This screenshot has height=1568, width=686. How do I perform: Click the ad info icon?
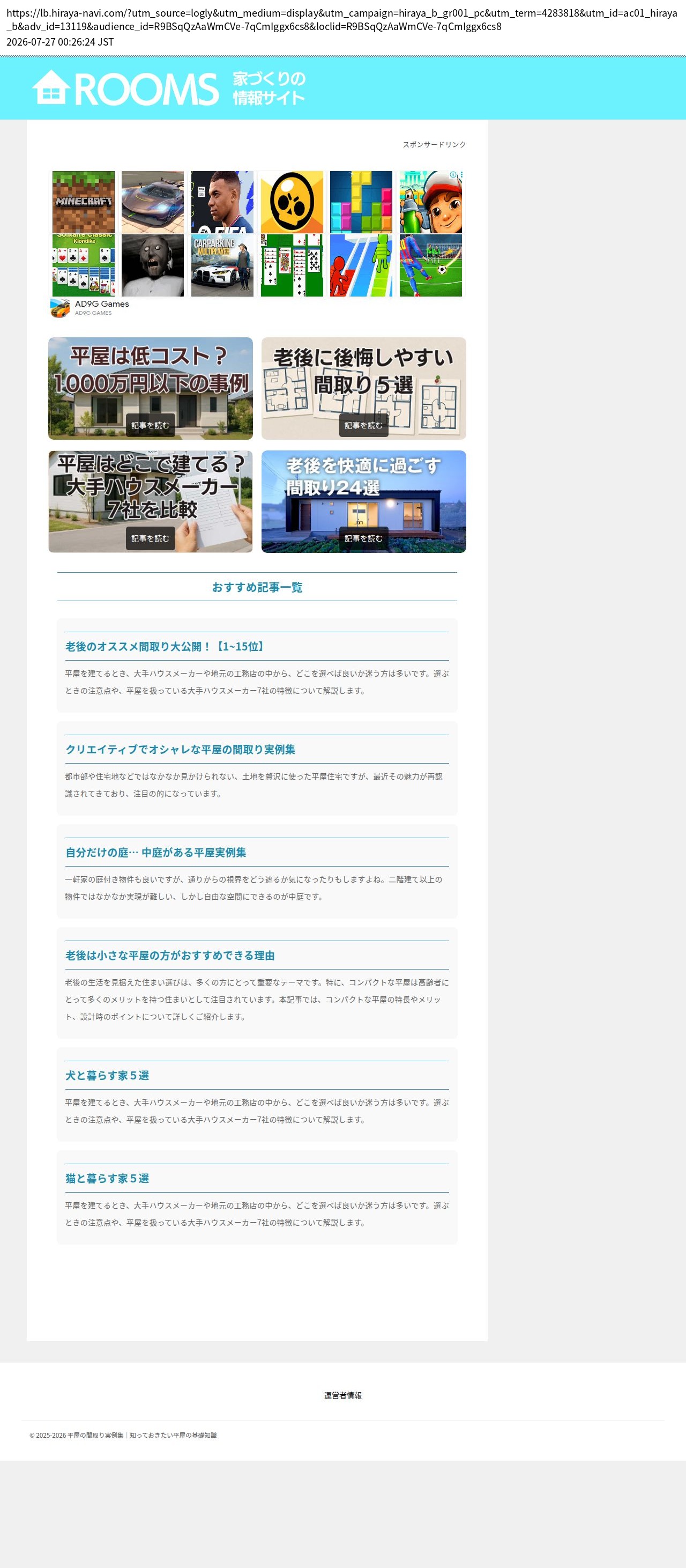click(453, 175)
